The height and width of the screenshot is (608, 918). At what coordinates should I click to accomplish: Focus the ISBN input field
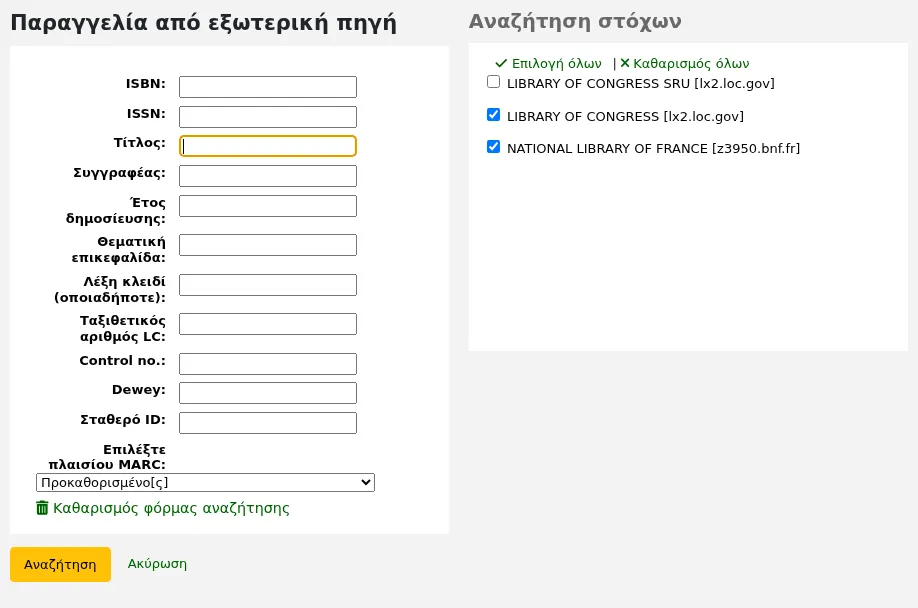point(268,87)
